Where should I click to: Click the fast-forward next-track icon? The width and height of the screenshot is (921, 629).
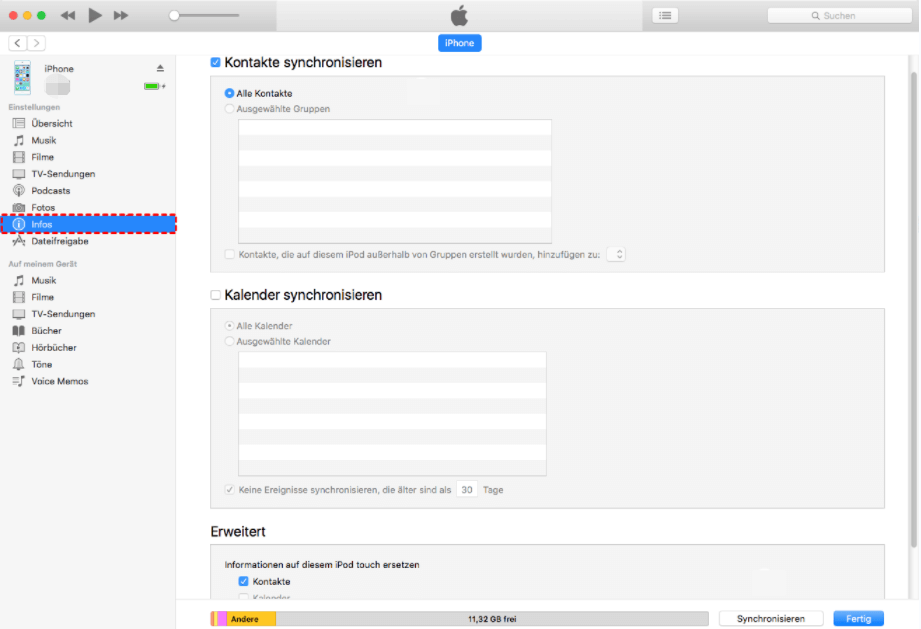pyautogui.click(x=121, y=16)
